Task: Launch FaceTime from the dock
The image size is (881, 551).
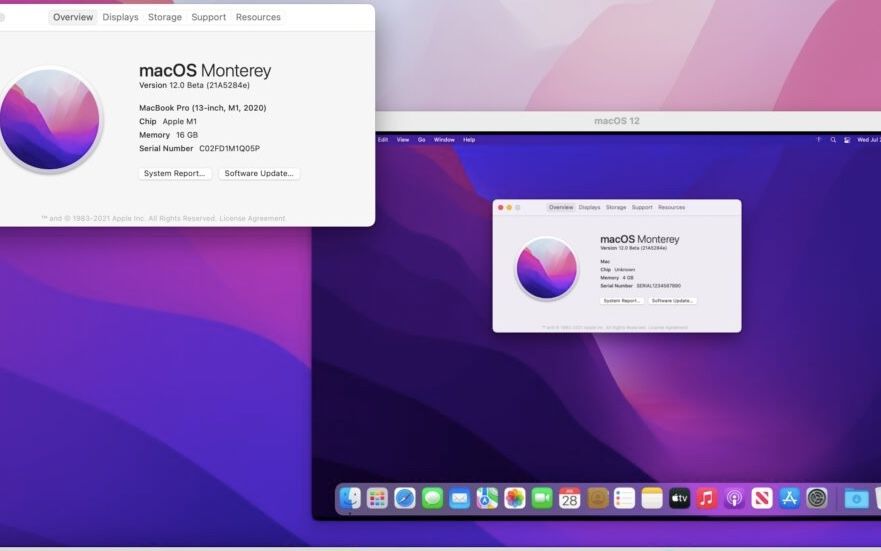Action: click(542, 498)
